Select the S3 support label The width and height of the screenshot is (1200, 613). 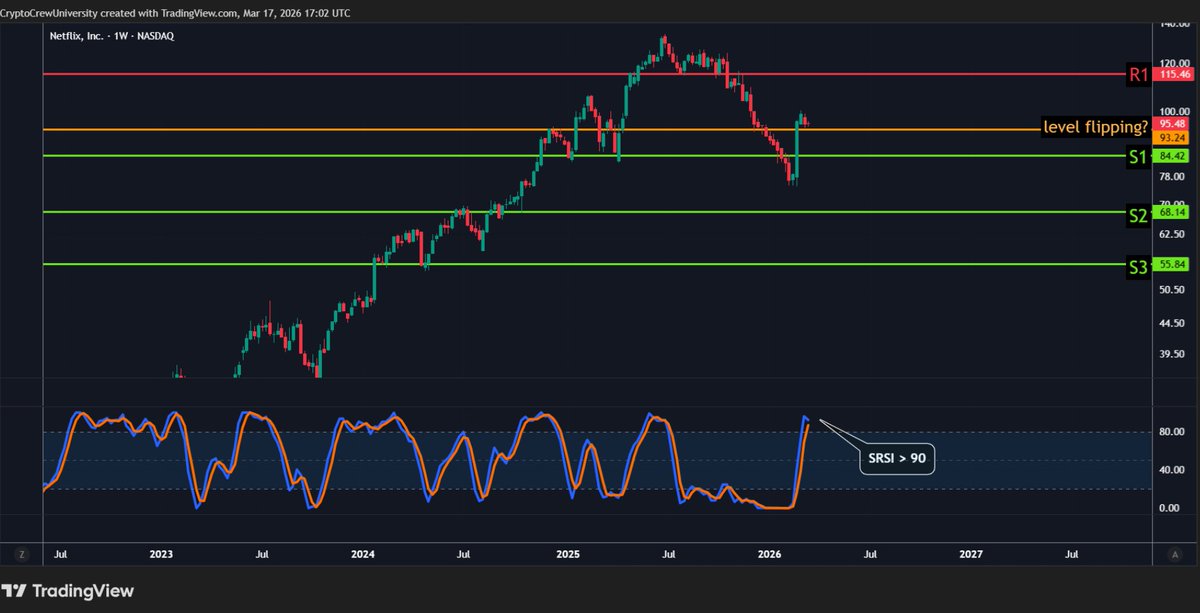(1137, 267)
